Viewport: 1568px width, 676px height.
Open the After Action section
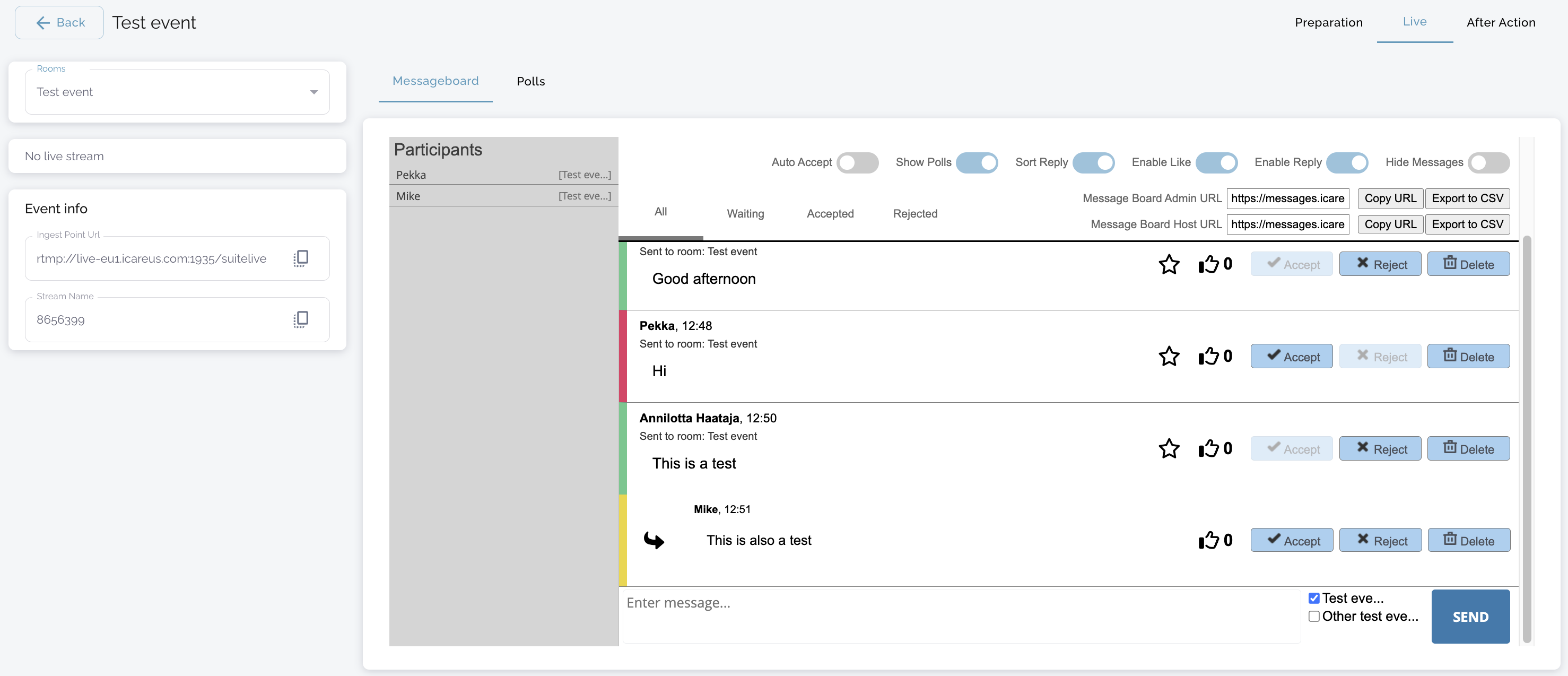[x=1501, y=22]
